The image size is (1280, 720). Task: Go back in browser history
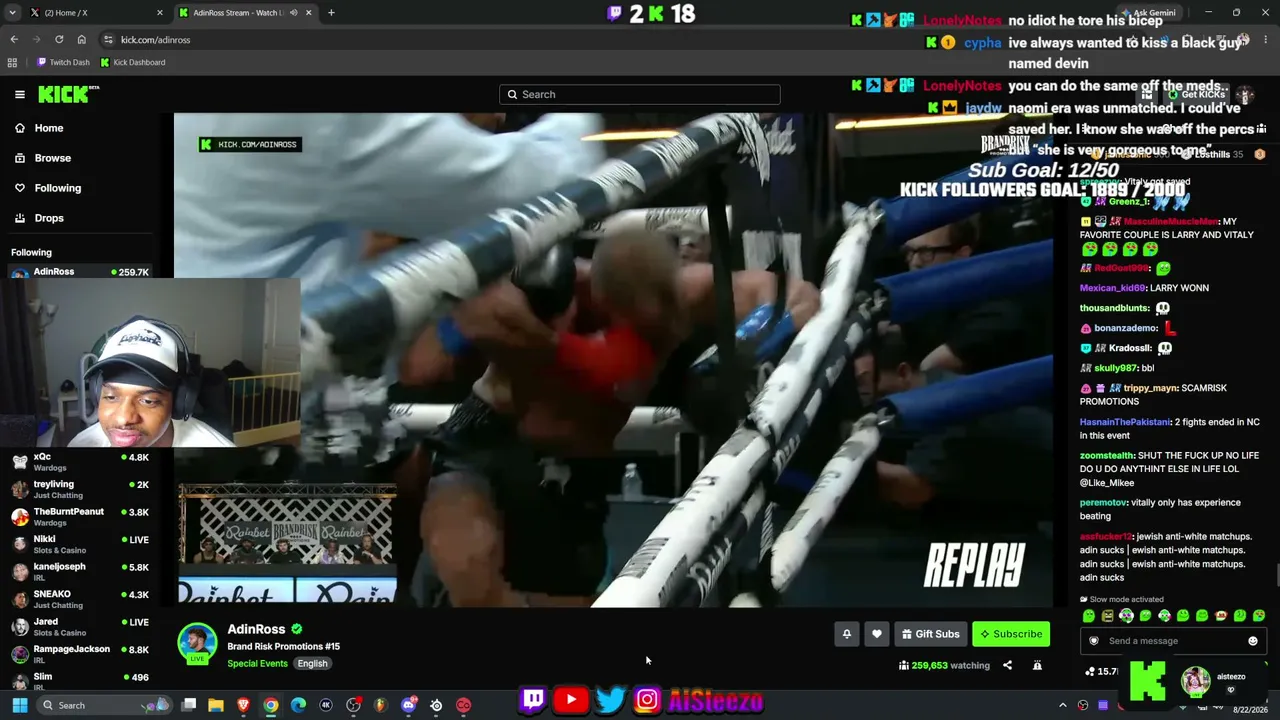[14, 39]
